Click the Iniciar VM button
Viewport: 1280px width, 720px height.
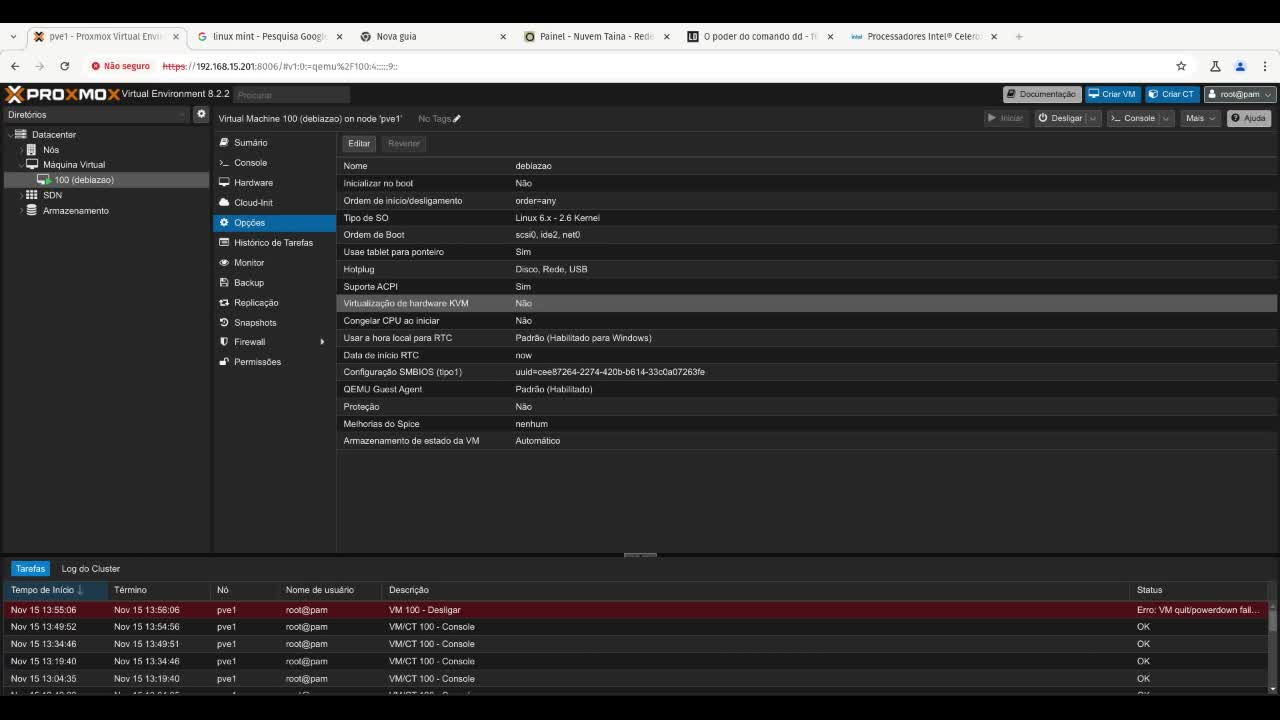[x=1006, y=118]
